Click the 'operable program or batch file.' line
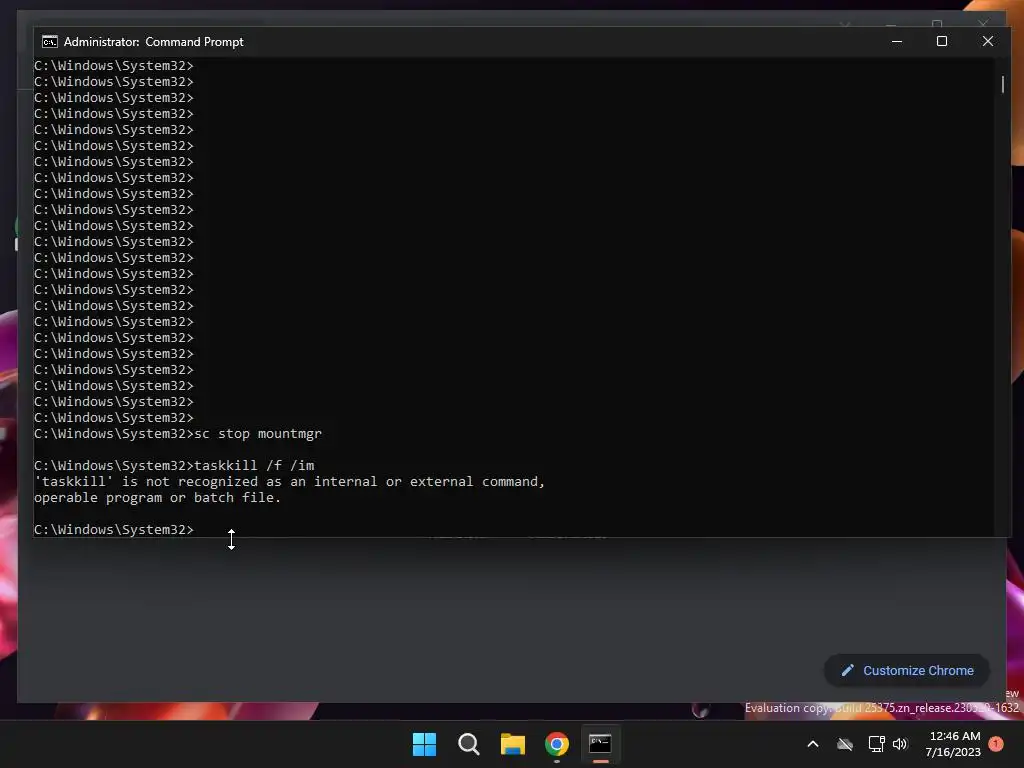Screen dimensions: 1024x768 pyautogui.click(x=157, y=498)
